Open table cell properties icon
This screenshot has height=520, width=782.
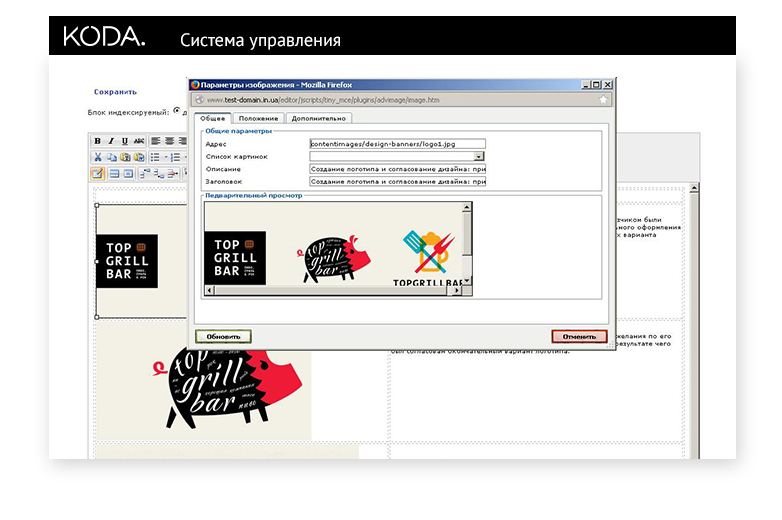pyautogui.click(x=128, y=173)
